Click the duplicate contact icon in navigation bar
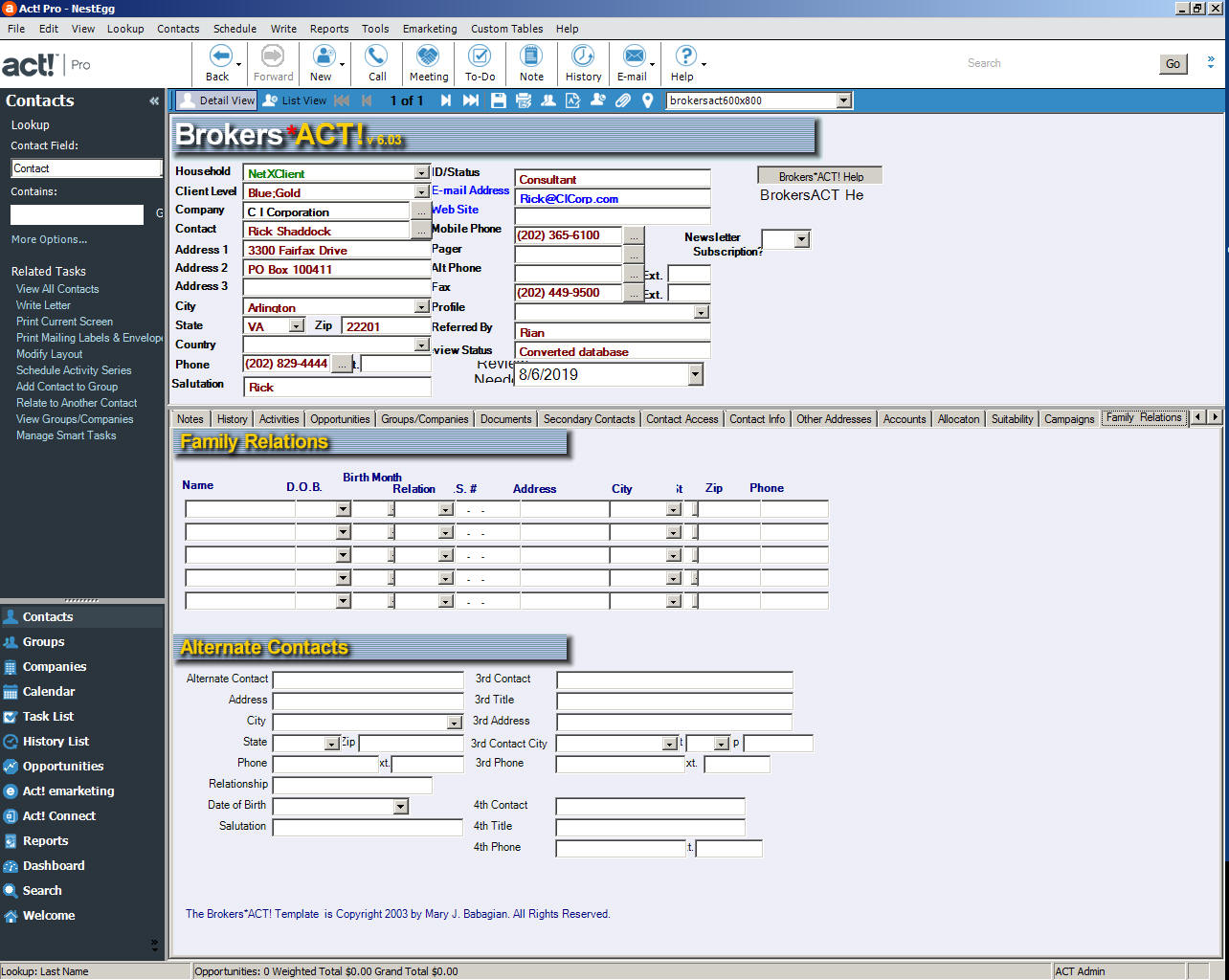Screen dimensions: 1229x980 point(548,100)
